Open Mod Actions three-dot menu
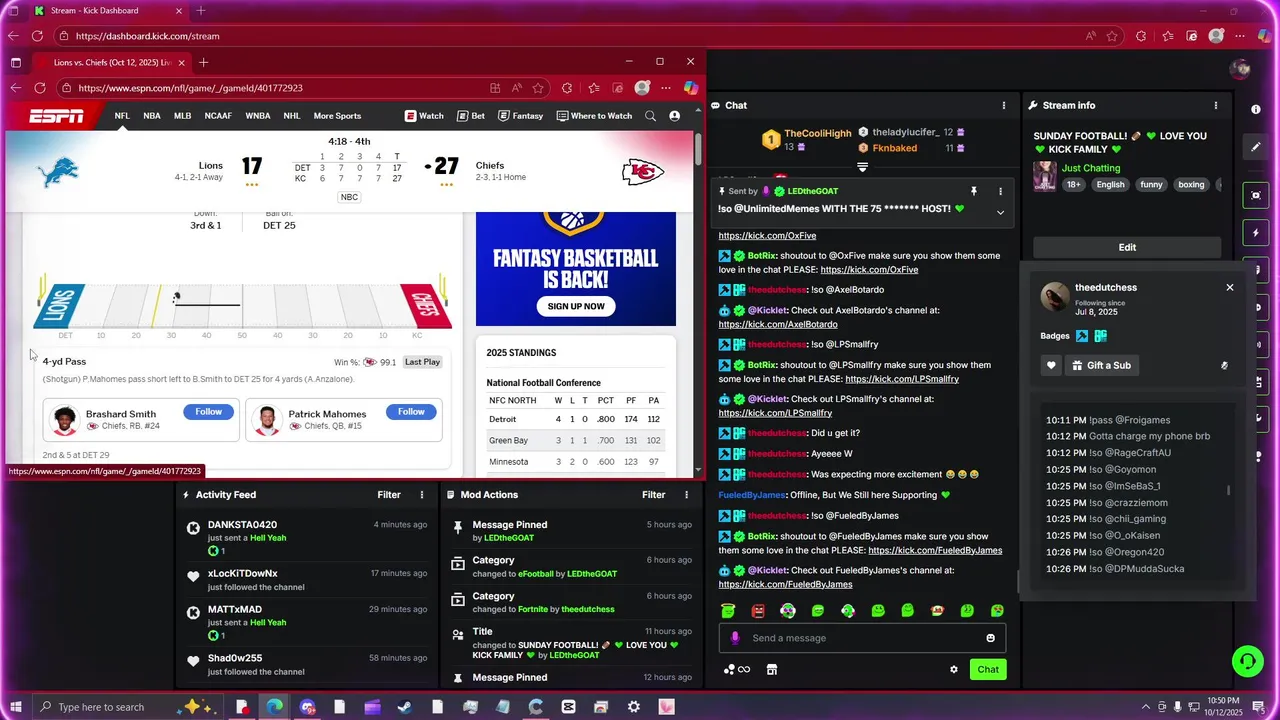1280x720 pixels. click(x=686, y=495)
